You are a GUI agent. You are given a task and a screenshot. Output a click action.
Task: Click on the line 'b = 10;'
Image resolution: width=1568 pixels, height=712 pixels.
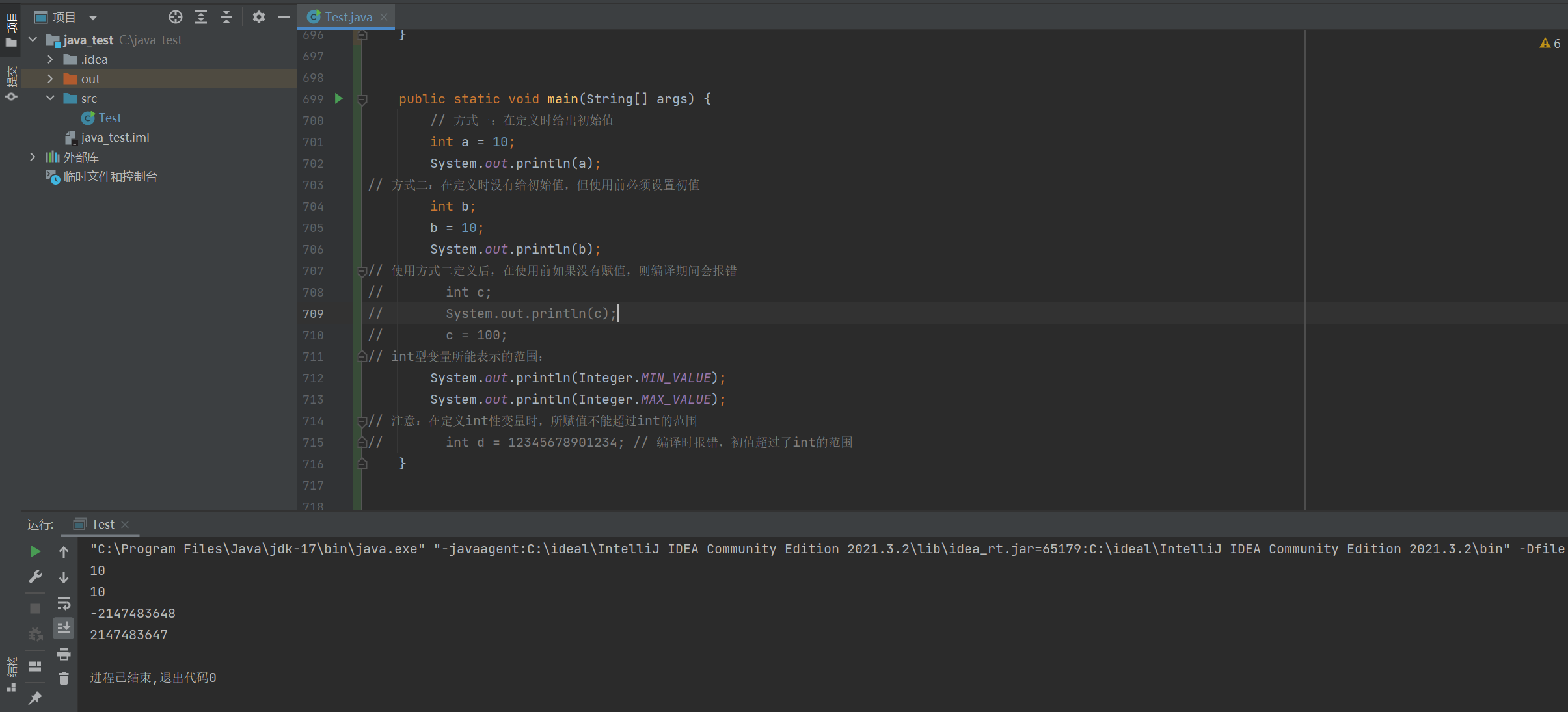click(457, 228)
